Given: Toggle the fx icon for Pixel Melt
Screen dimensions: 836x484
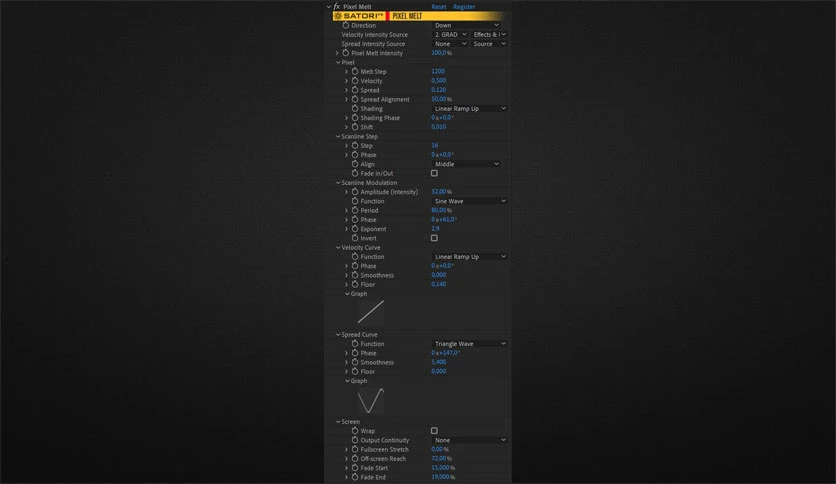Looking at the screenshot, I should pos(336,6).
